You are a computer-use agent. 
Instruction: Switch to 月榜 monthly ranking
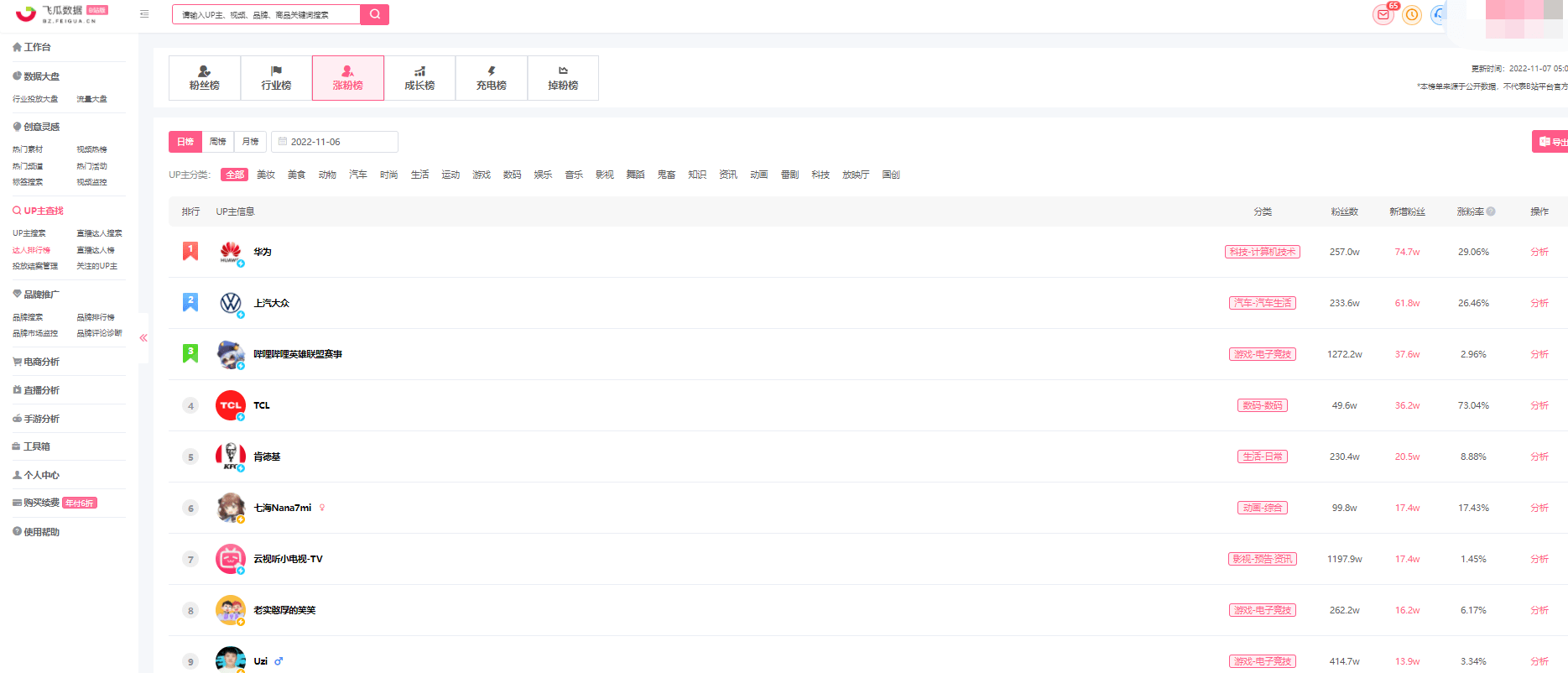pos(250,142)
